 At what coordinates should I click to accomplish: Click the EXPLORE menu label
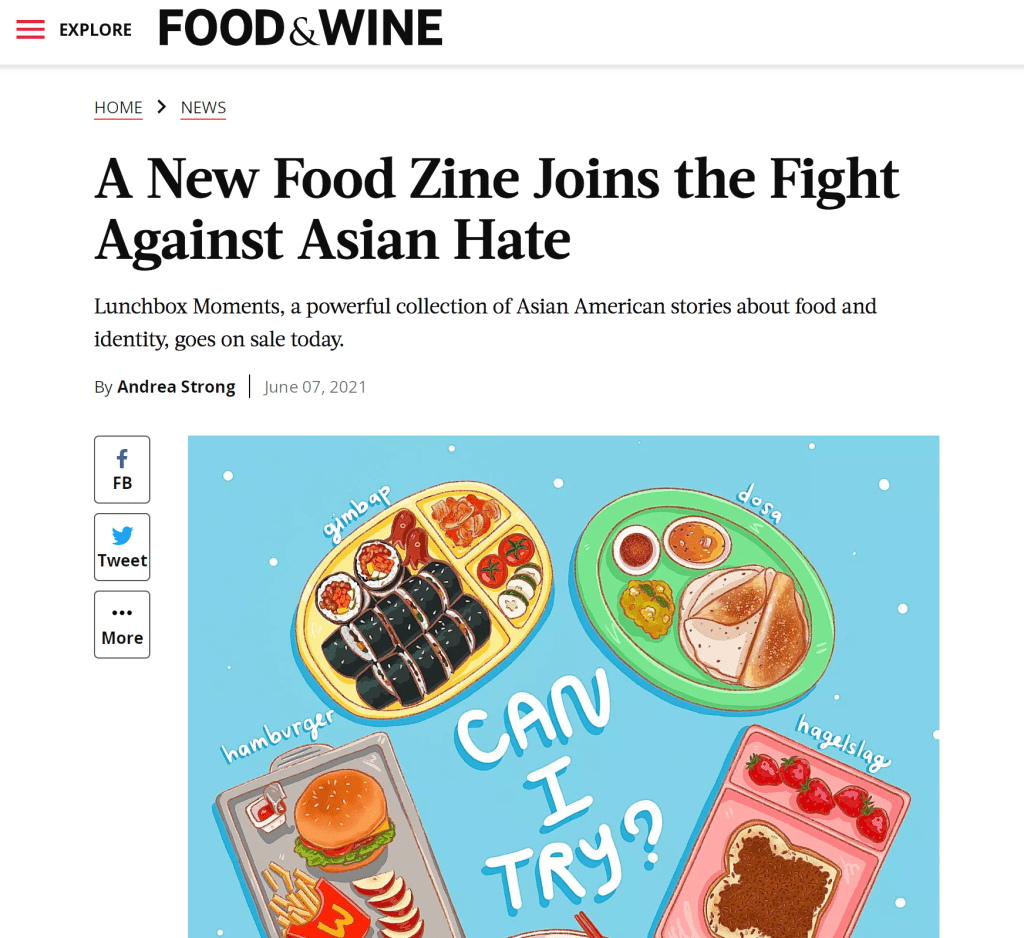[95, 30]
